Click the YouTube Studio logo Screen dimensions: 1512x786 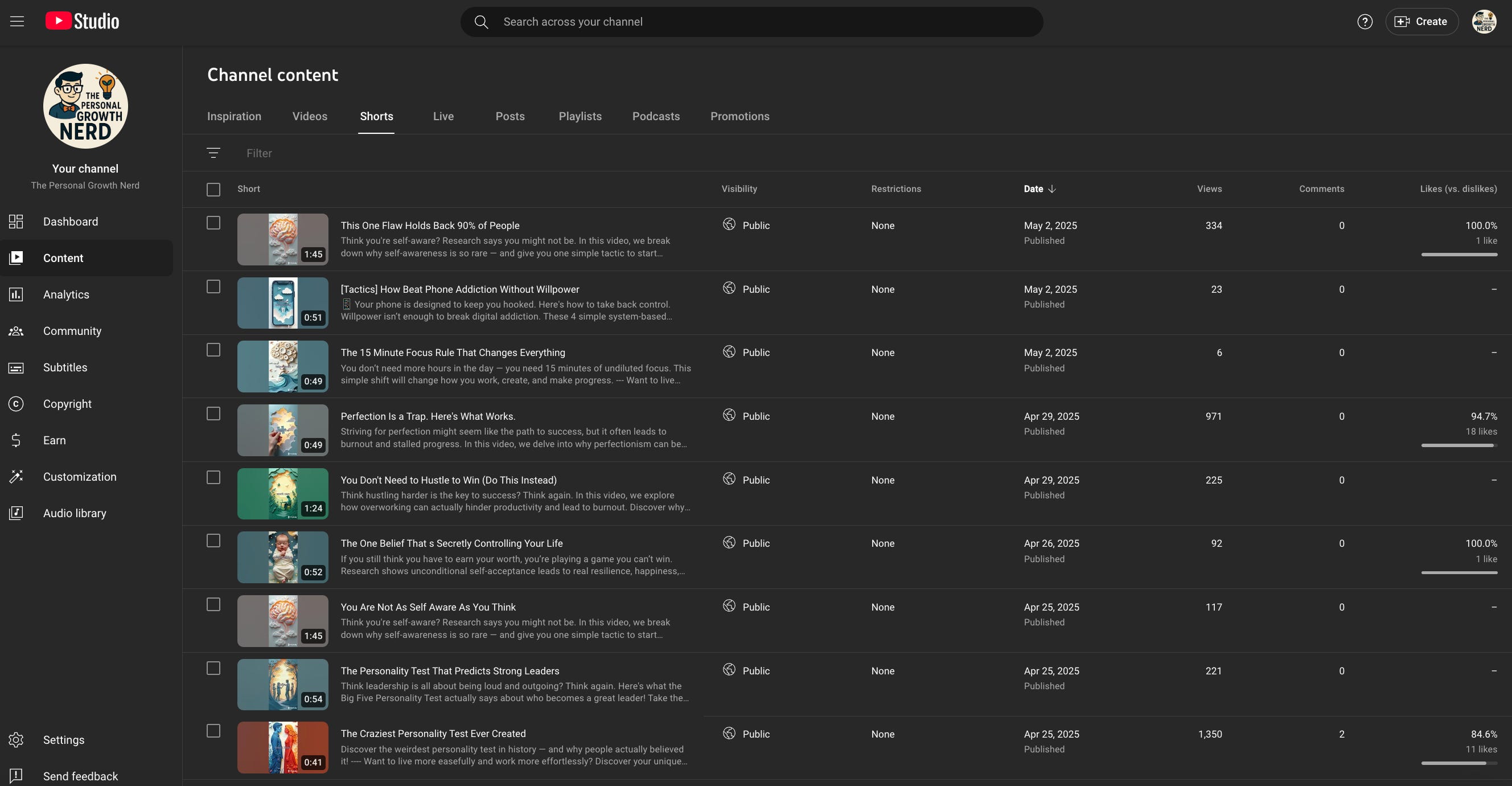click(82, 22)
